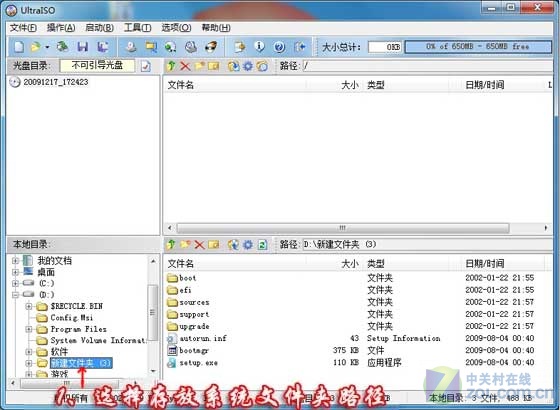Go up one level in the local directory toolbar
The width and height of the screenshot is (560, 410).
pos(171,245)
